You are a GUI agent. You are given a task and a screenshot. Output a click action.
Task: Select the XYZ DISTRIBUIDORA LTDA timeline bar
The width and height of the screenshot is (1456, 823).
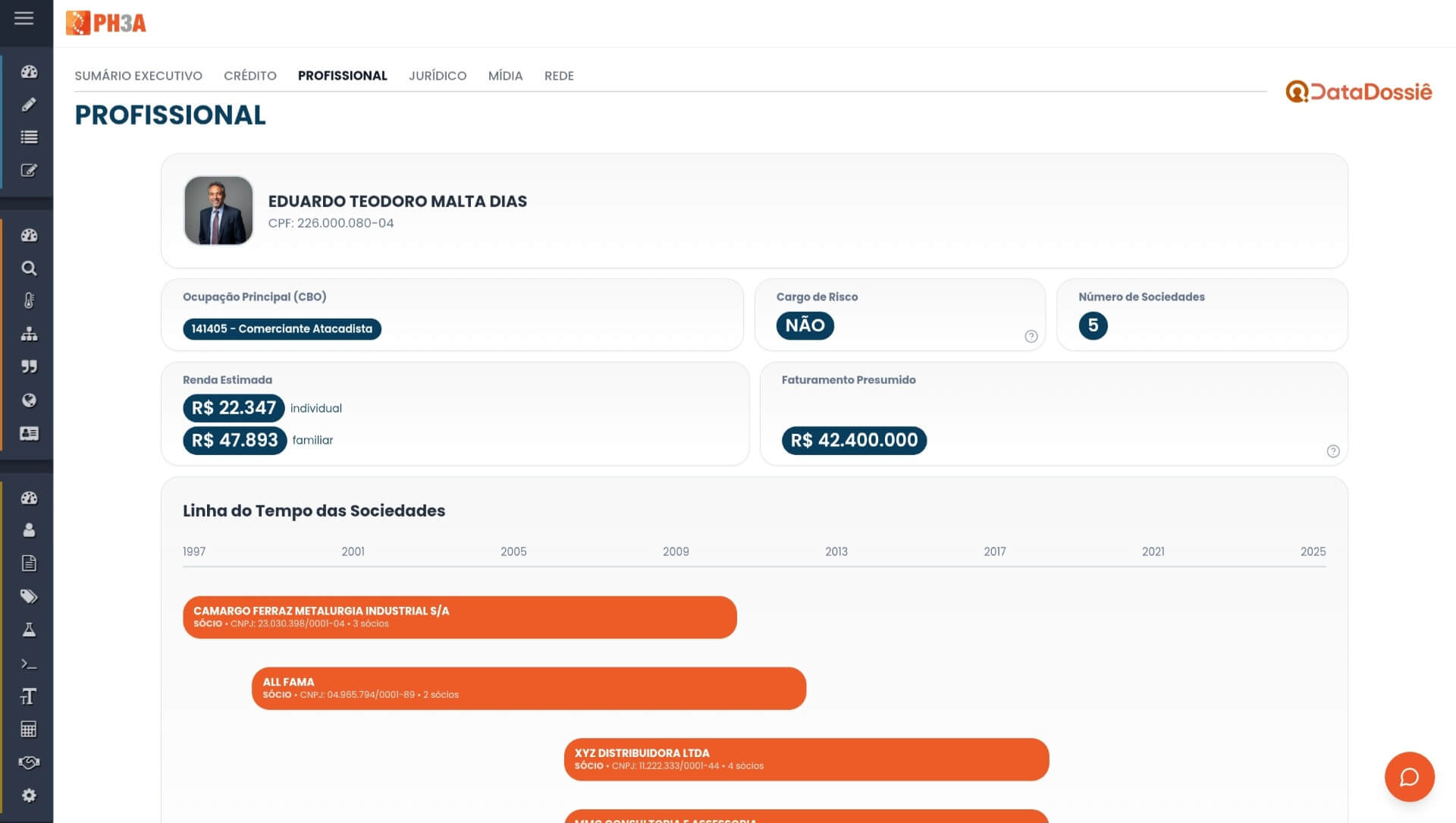805,759
